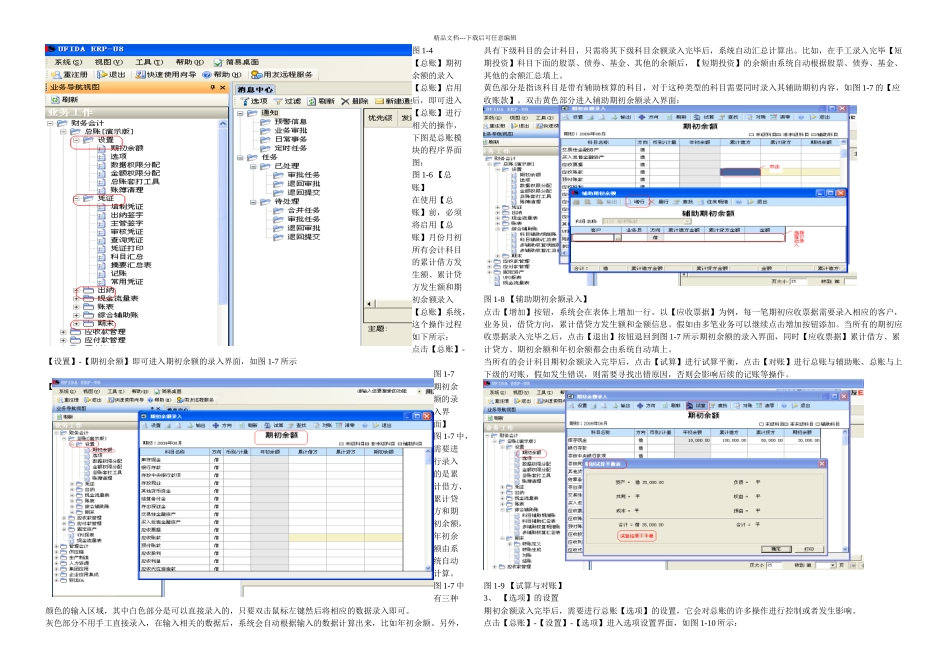This screenshot has width=950, height=672.
Task: Collapse the 凭证 folder node
Action: 76,199
